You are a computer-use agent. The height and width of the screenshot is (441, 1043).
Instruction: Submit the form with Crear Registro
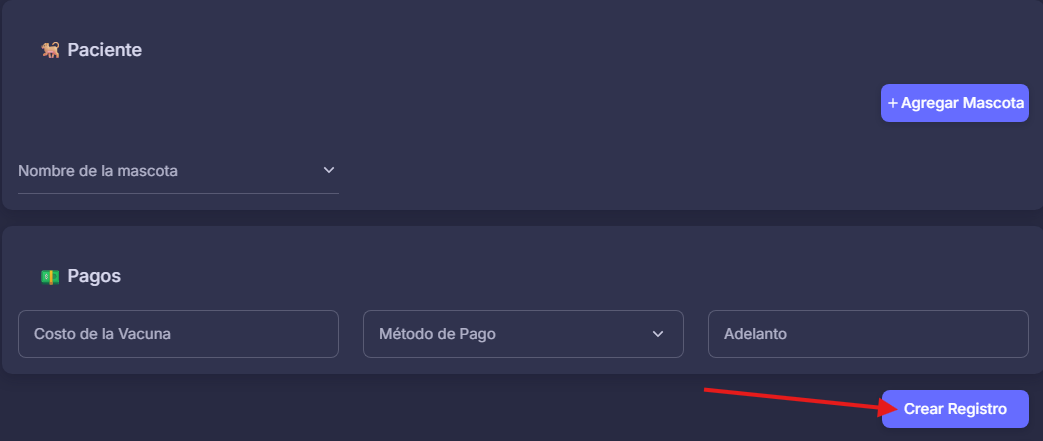pyautogui.click(x=955, y=409)
